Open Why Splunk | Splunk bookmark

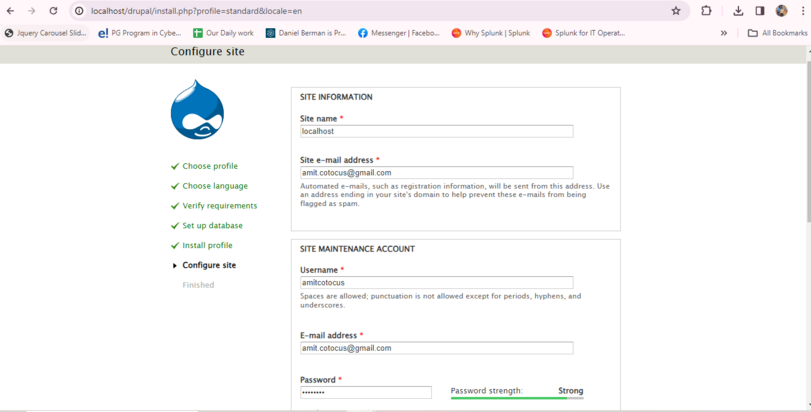point(491,33)
